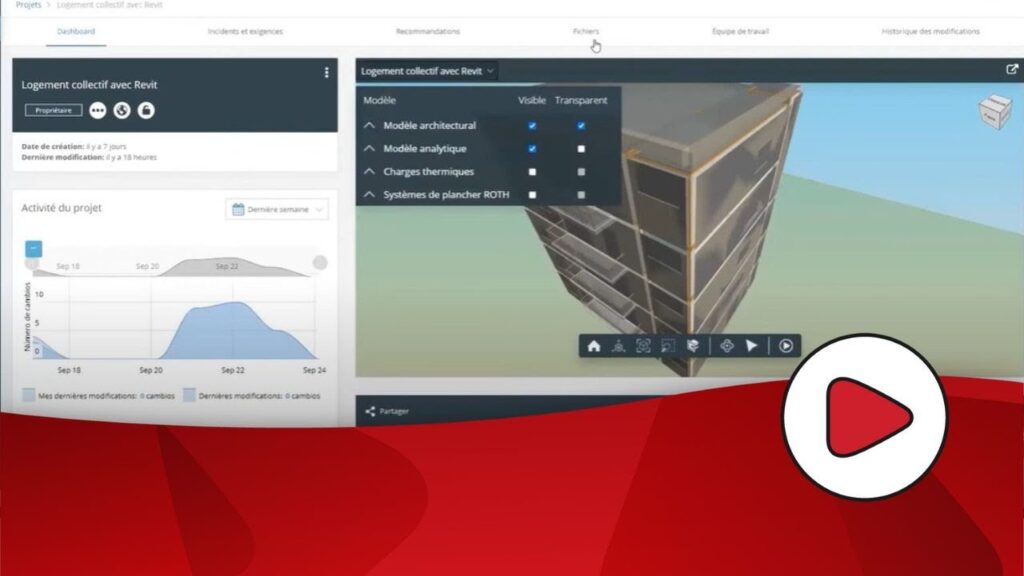Select the arrow pointer tool in viewer toolbar
1024x576 pixels.
[752, 346]
